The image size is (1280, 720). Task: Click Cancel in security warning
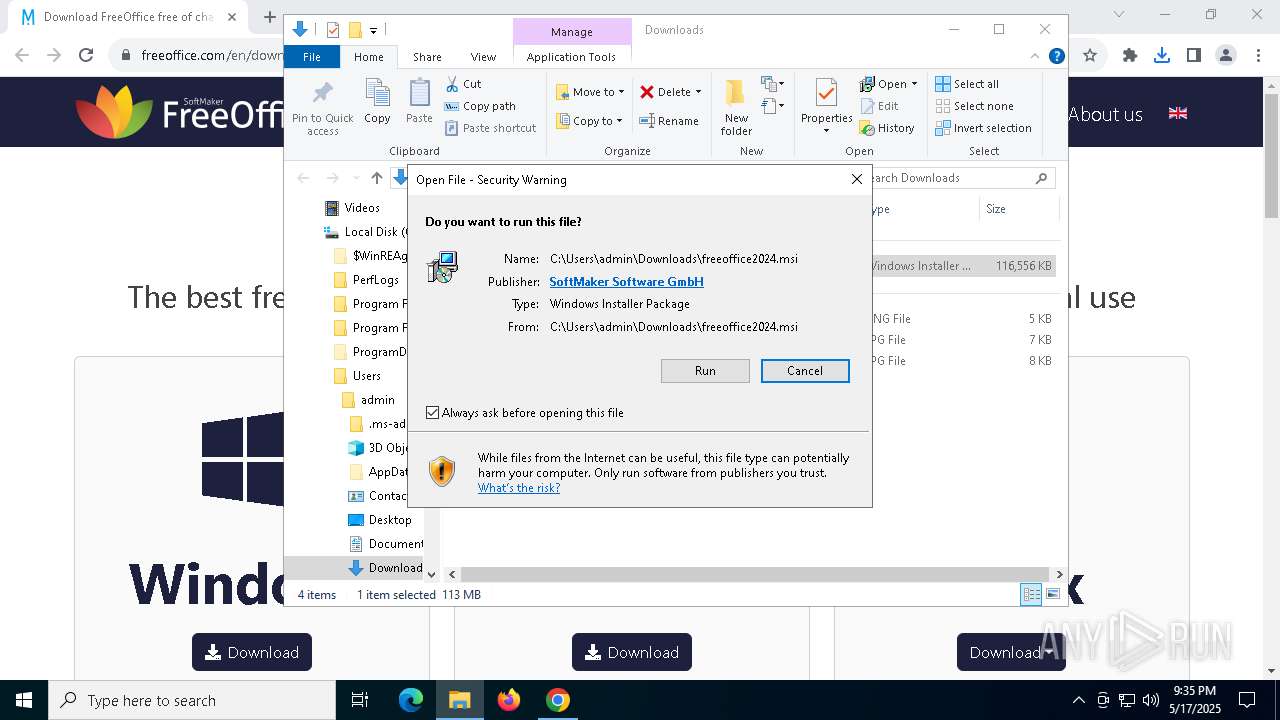click(x=805, y=371)
